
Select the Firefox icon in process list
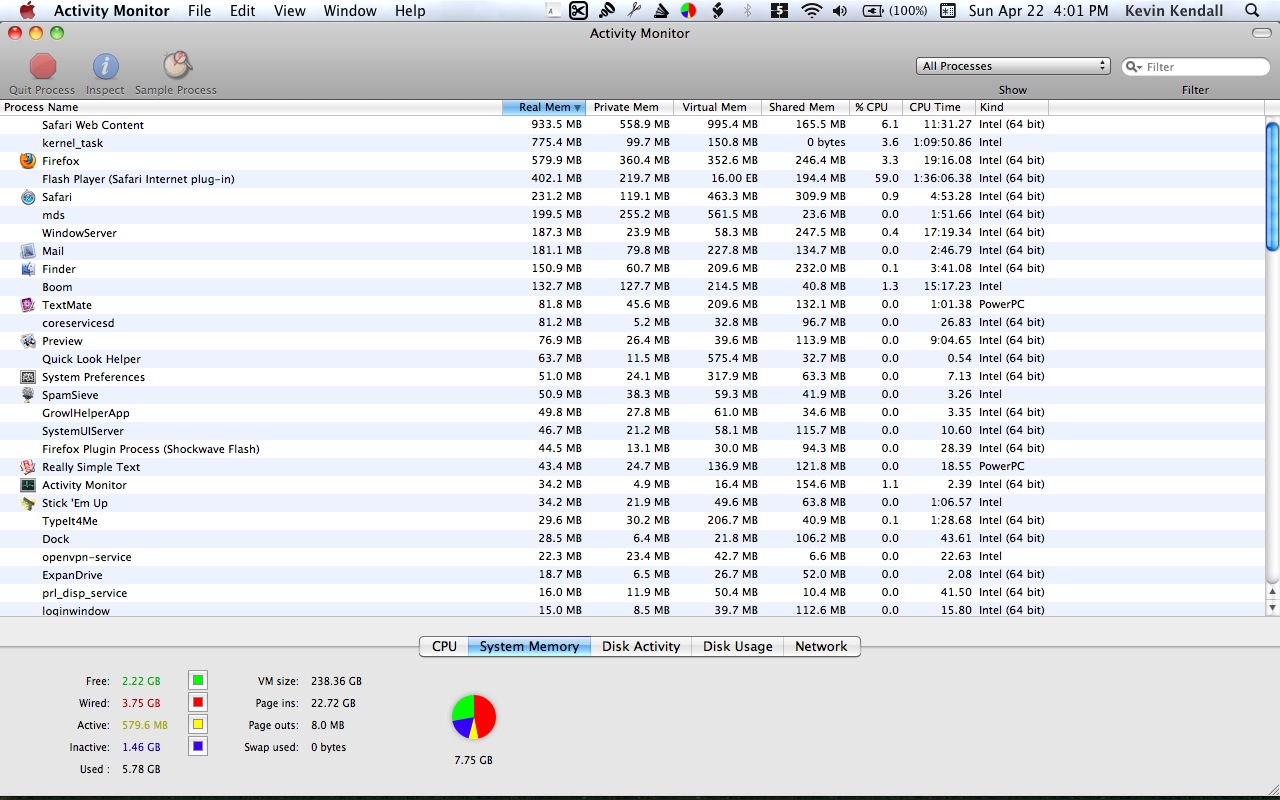(28, 161)
